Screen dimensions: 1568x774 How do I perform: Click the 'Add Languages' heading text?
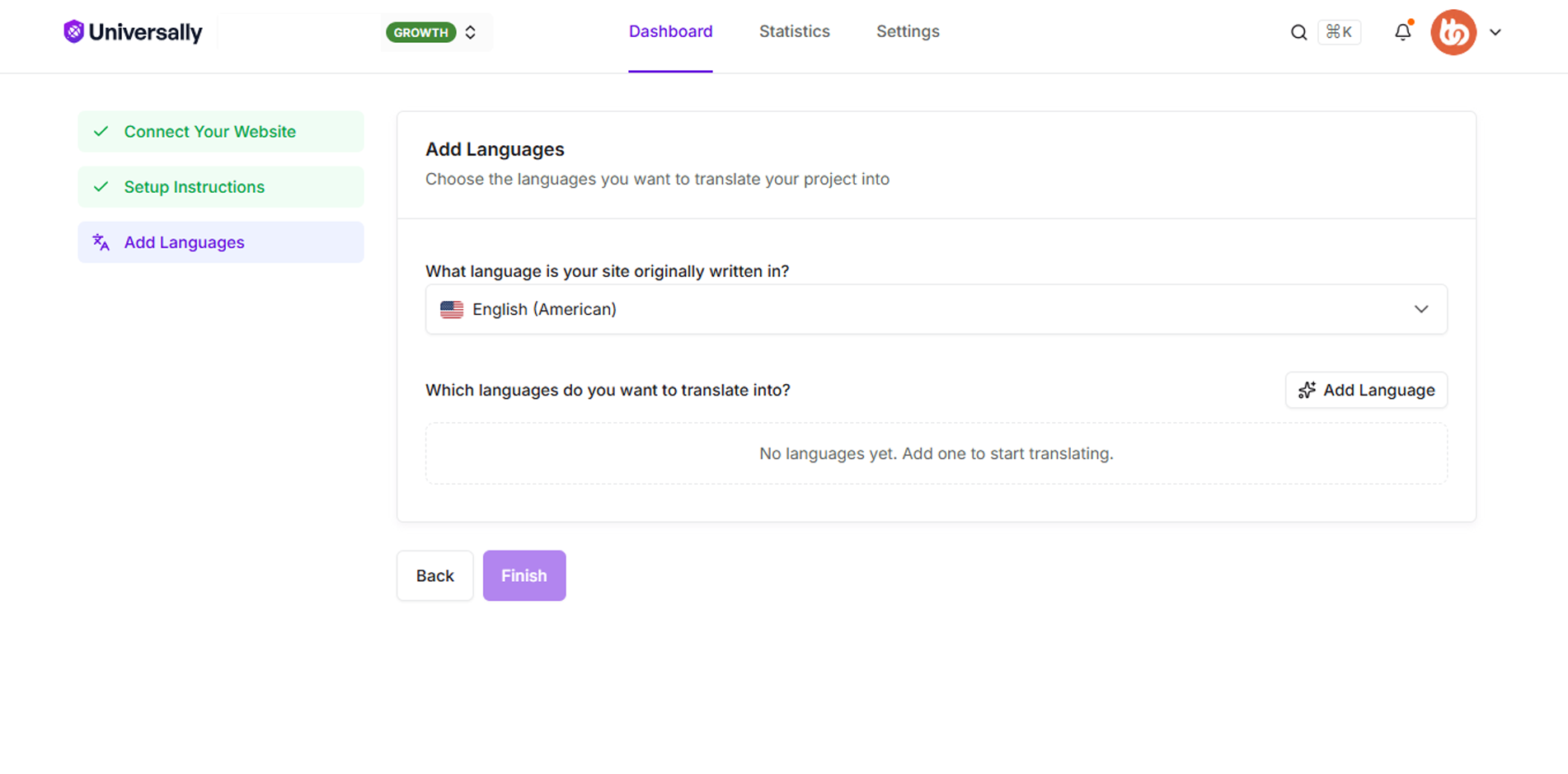(495, 149)
